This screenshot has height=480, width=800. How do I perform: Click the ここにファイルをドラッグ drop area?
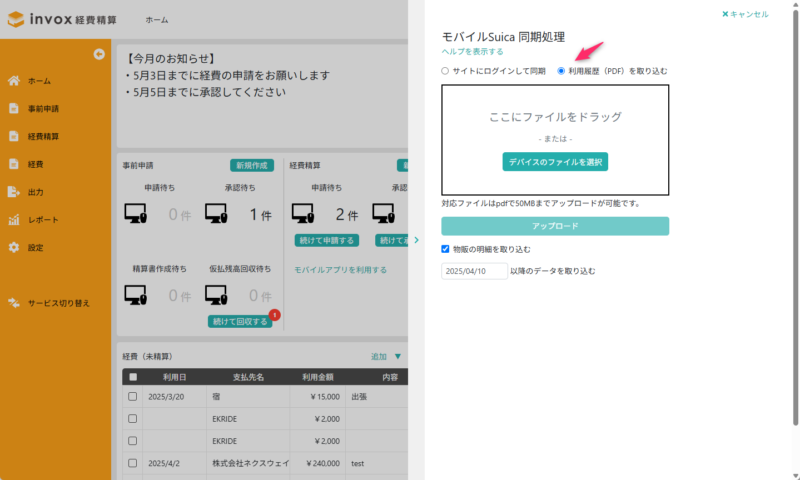555,140
